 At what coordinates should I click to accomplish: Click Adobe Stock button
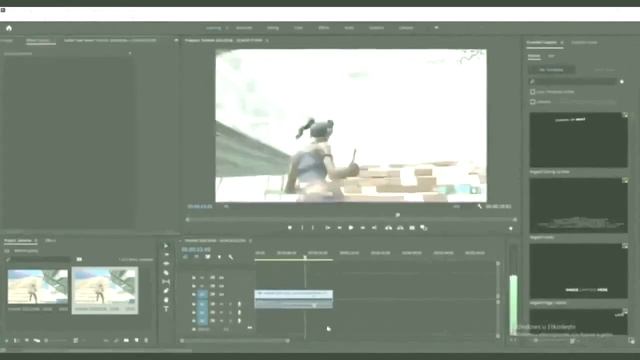click(x=604, y=70)
